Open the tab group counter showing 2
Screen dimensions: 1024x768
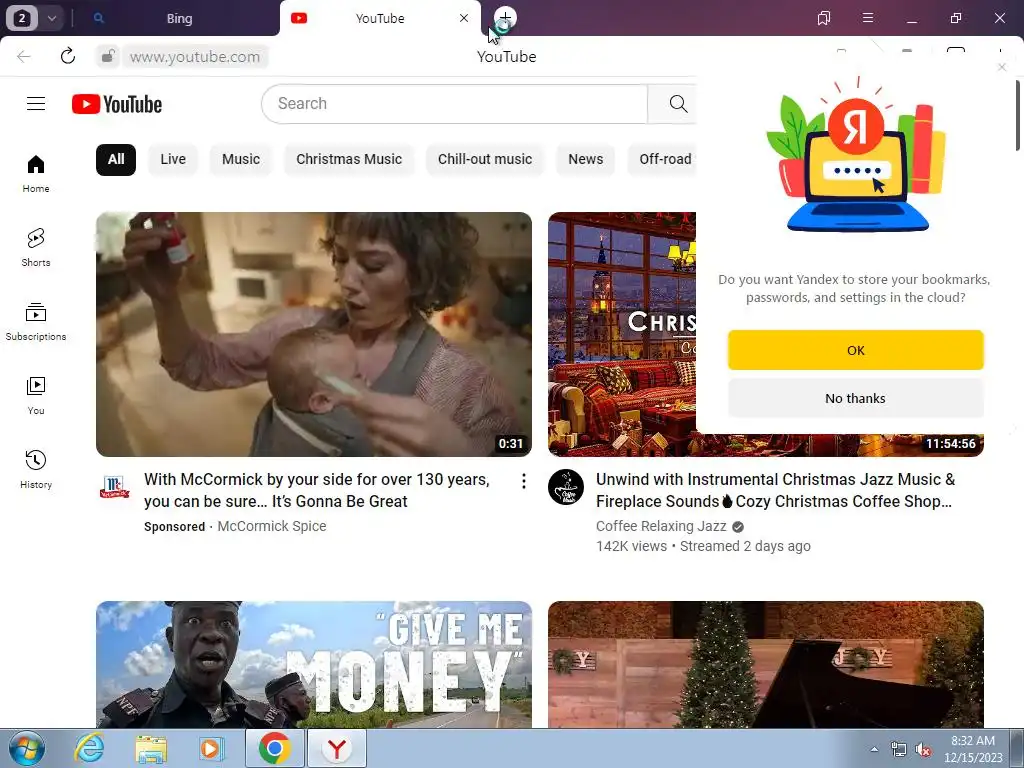pos(22,18)
